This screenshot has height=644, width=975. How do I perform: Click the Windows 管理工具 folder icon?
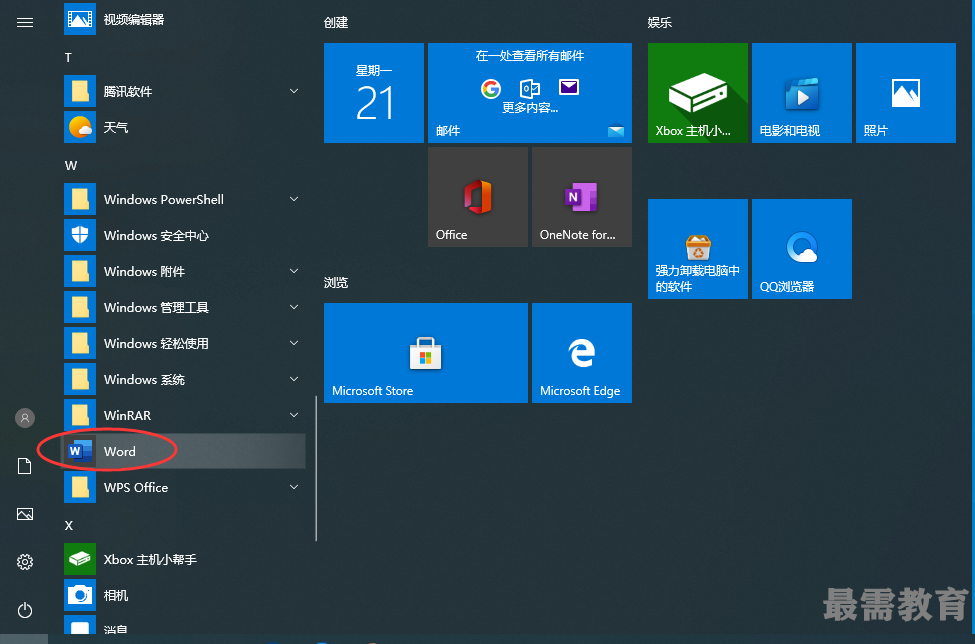[x=80, y=308]
